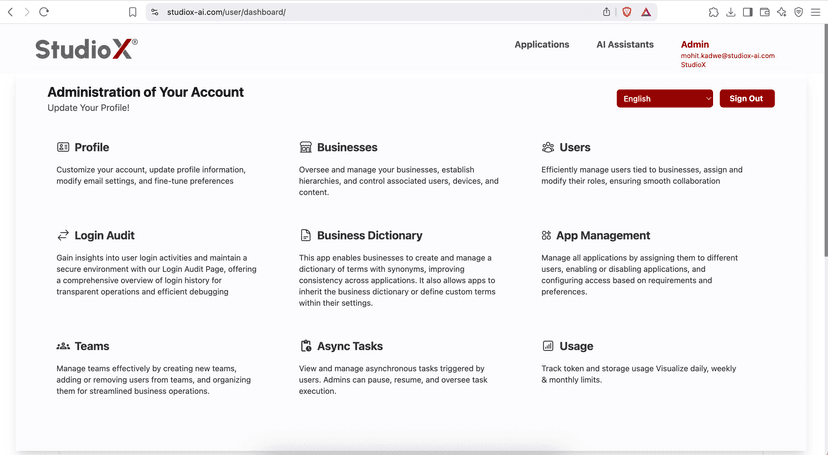
Task: Open the Business Dictionary link
Action: click(369, 235)
